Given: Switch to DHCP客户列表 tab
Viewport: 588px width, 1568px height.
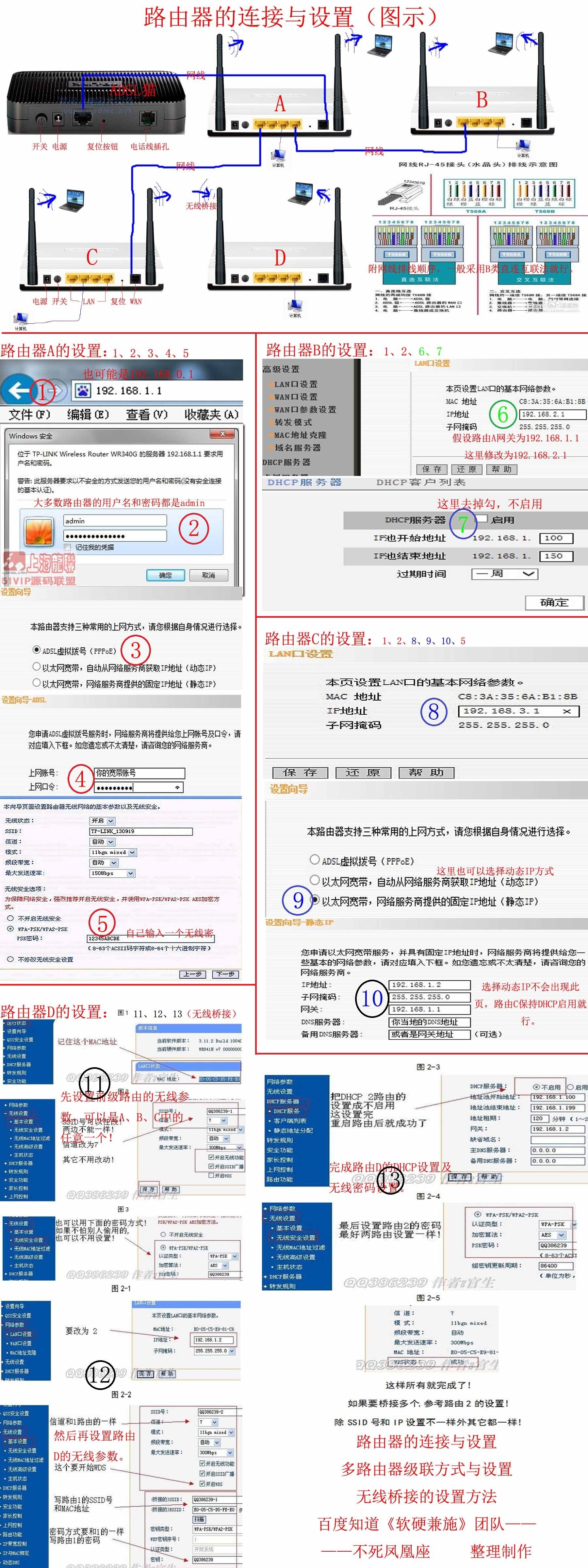Looking at the screenshot, I should pos(421,482).
